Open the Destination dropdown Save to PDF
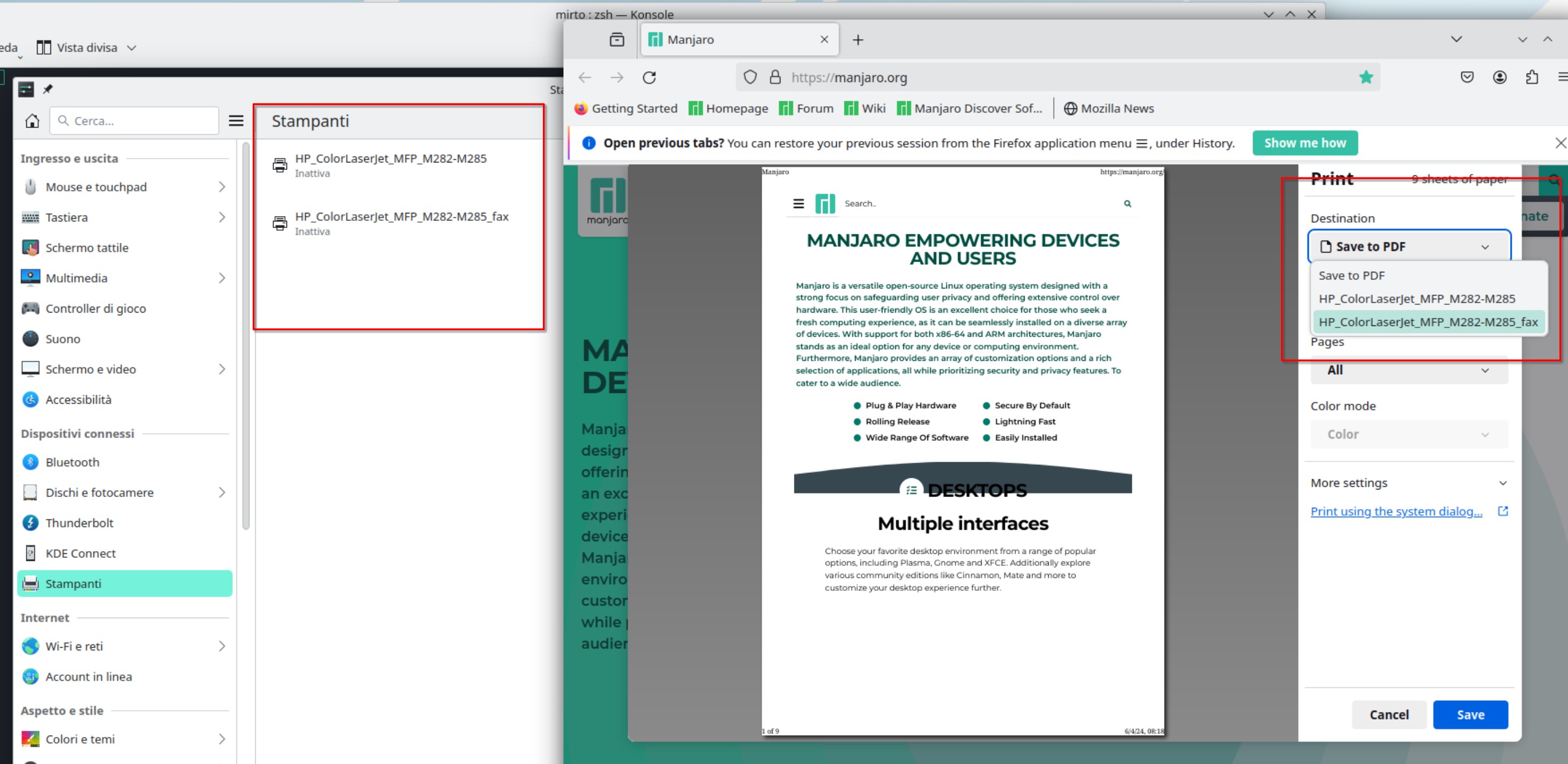Image resolution: width=1568 pixels, height=764 pixels. click(x=1409, y=246)
